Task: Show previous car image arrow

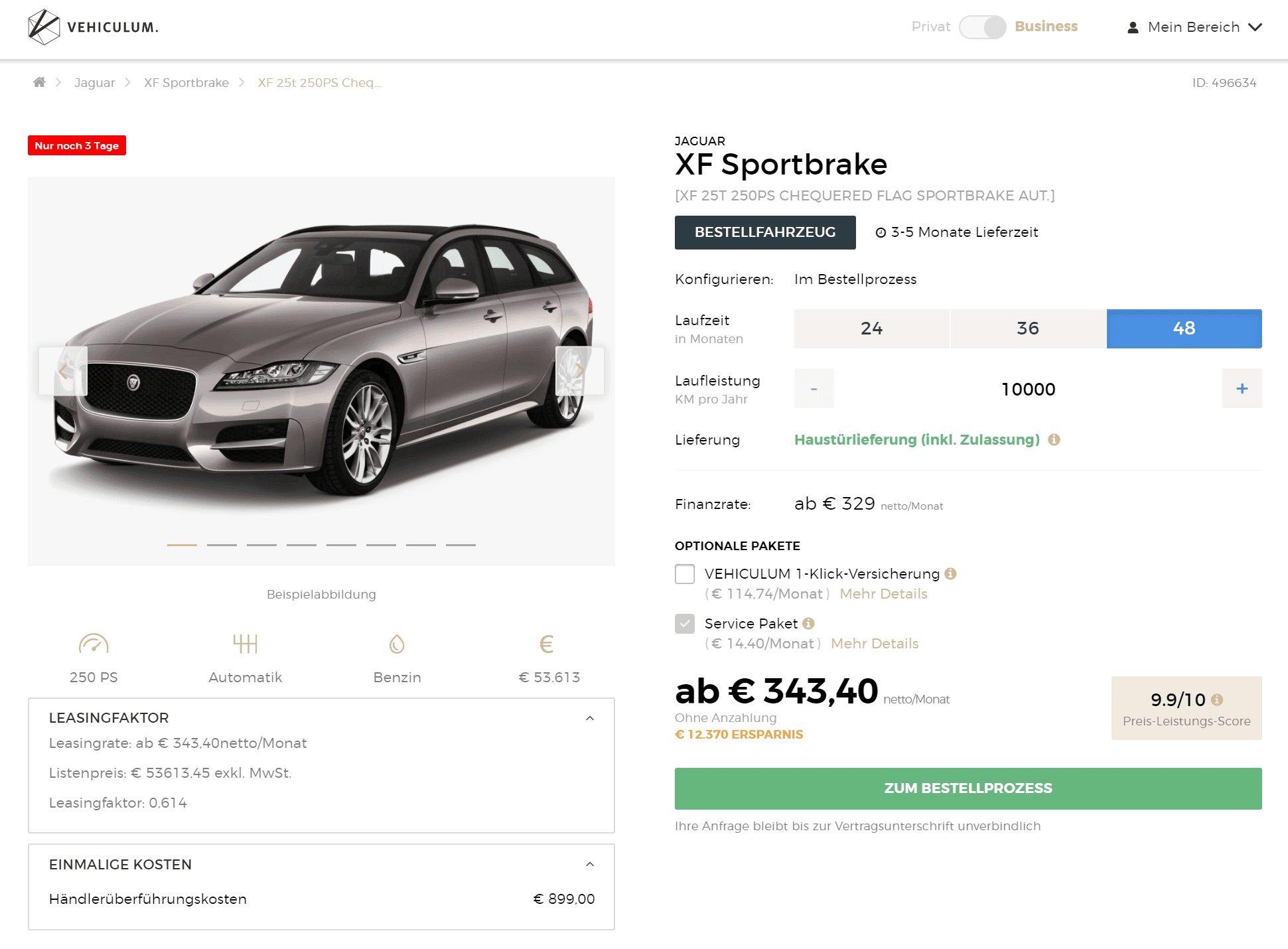Action: (63, 371)
